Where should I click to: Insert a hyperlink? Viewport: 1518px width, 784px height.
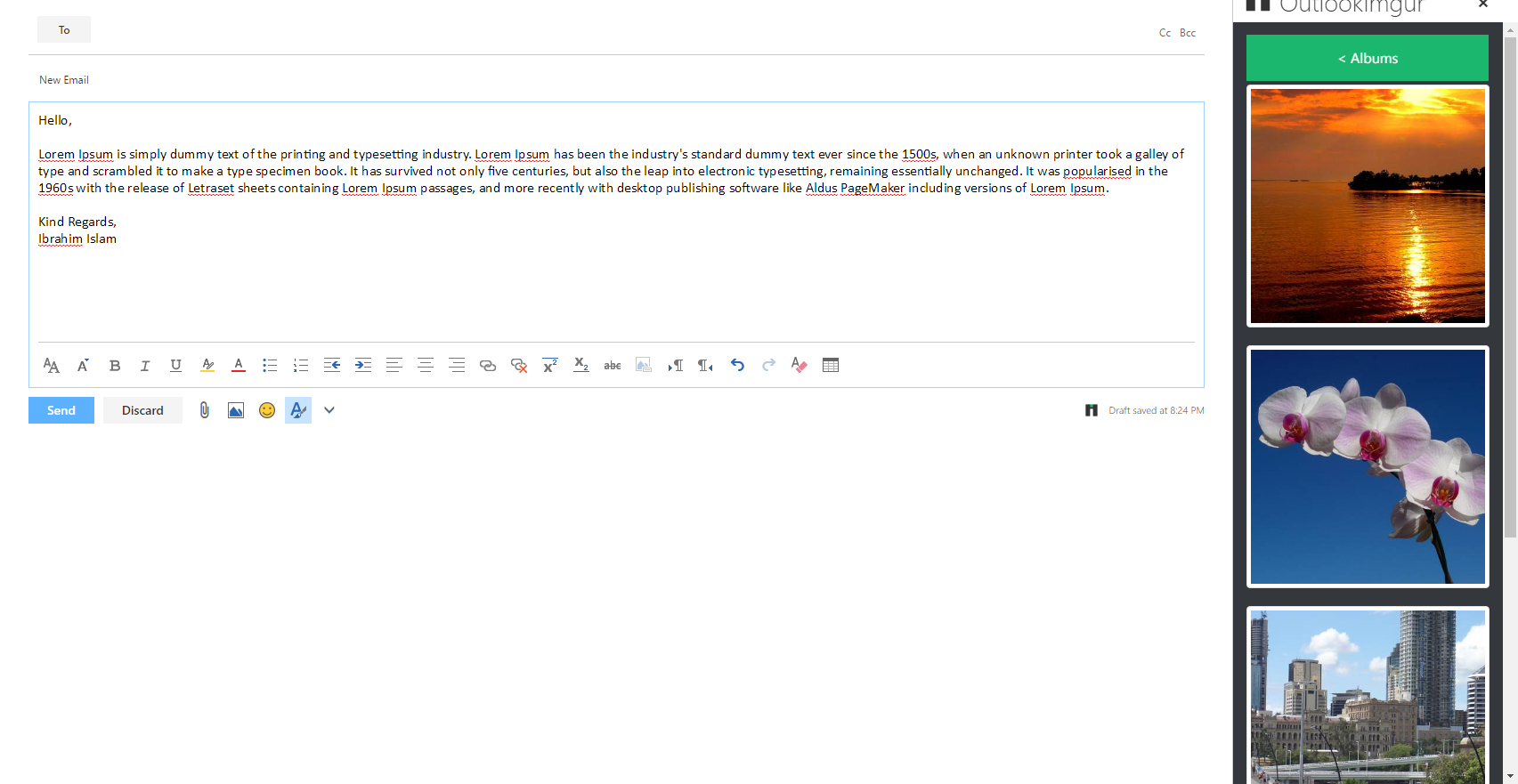point(488,365)
